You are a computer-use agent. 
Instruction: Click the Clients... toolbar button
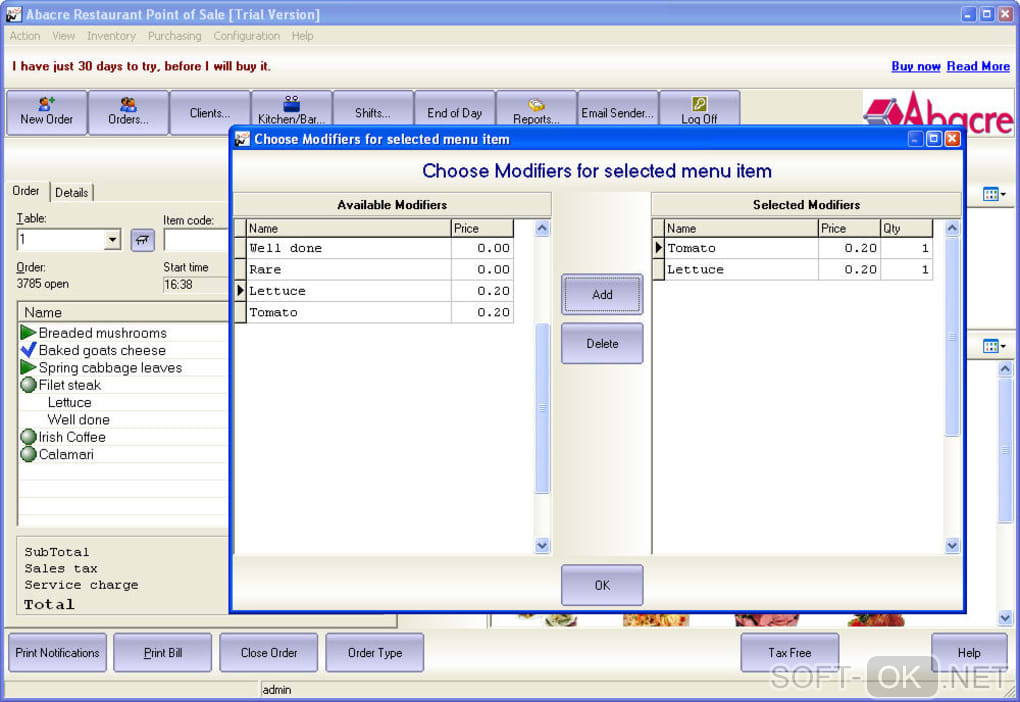(x=210, y=113)
